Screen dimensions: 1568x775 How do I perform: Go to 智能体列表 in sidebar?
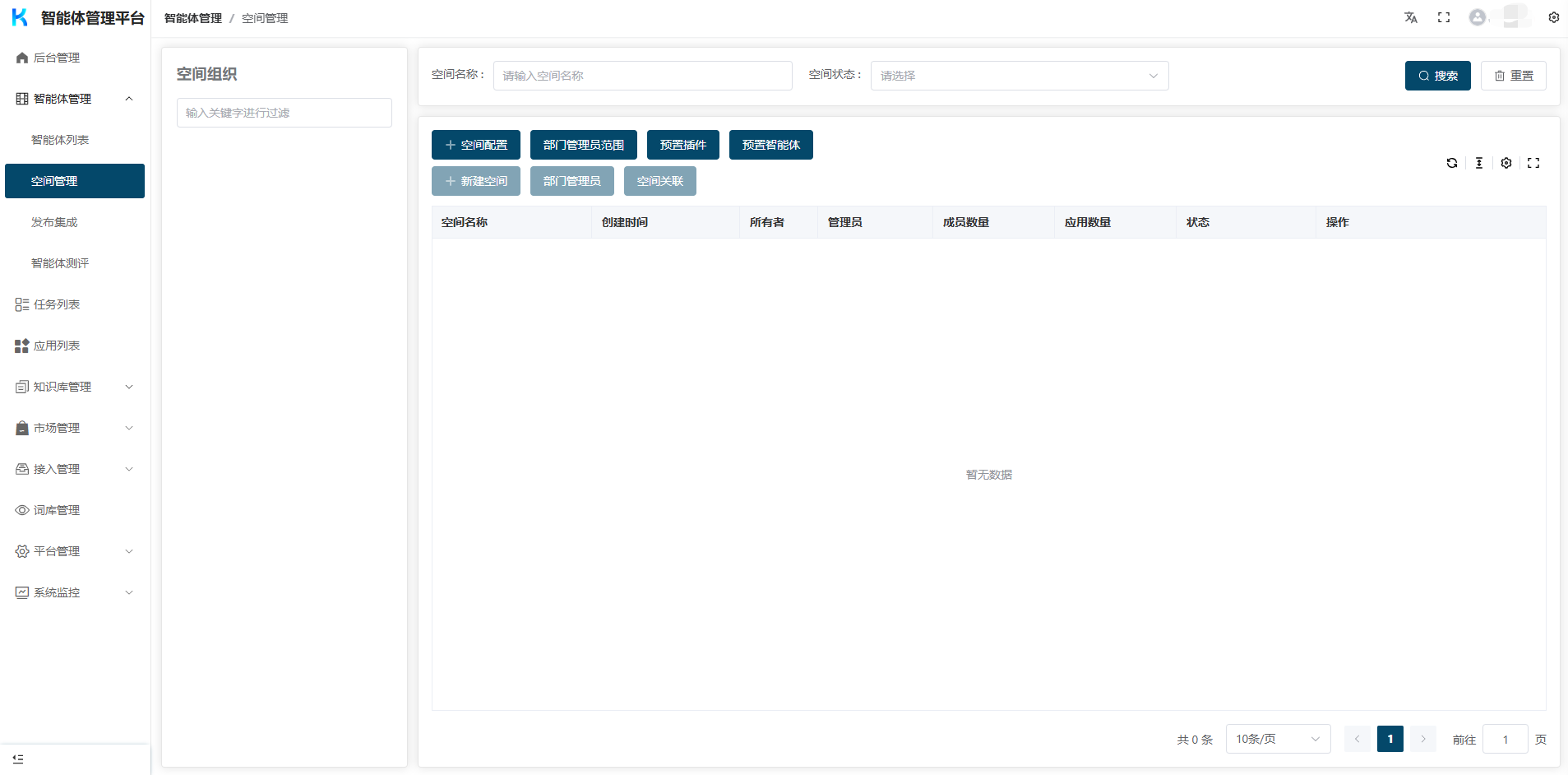click(60, 140)
